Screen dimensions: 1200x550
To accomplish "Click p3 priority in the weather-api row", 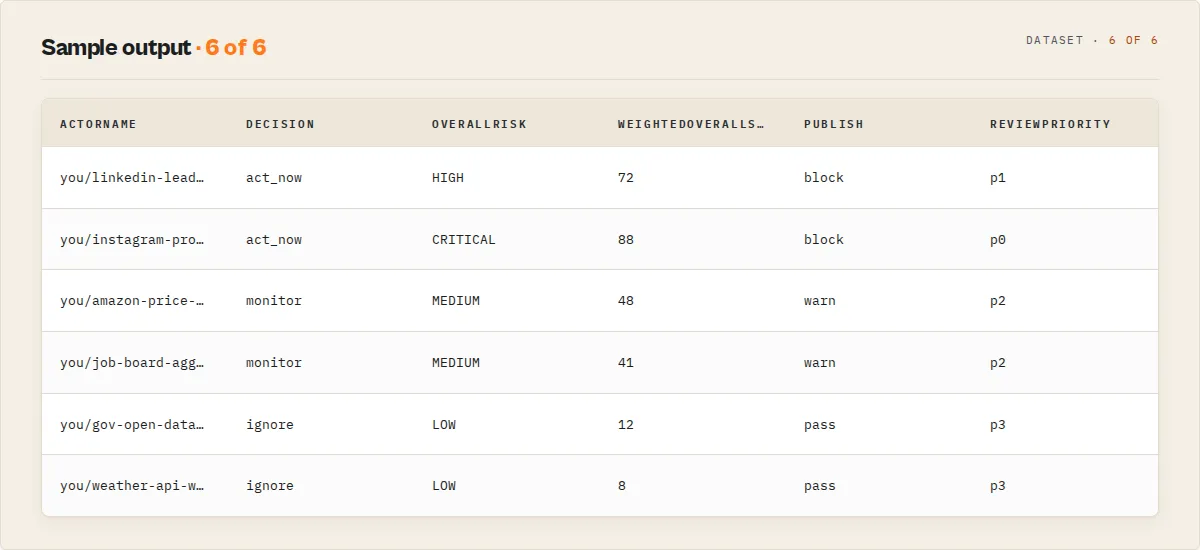I will [998, 486].
